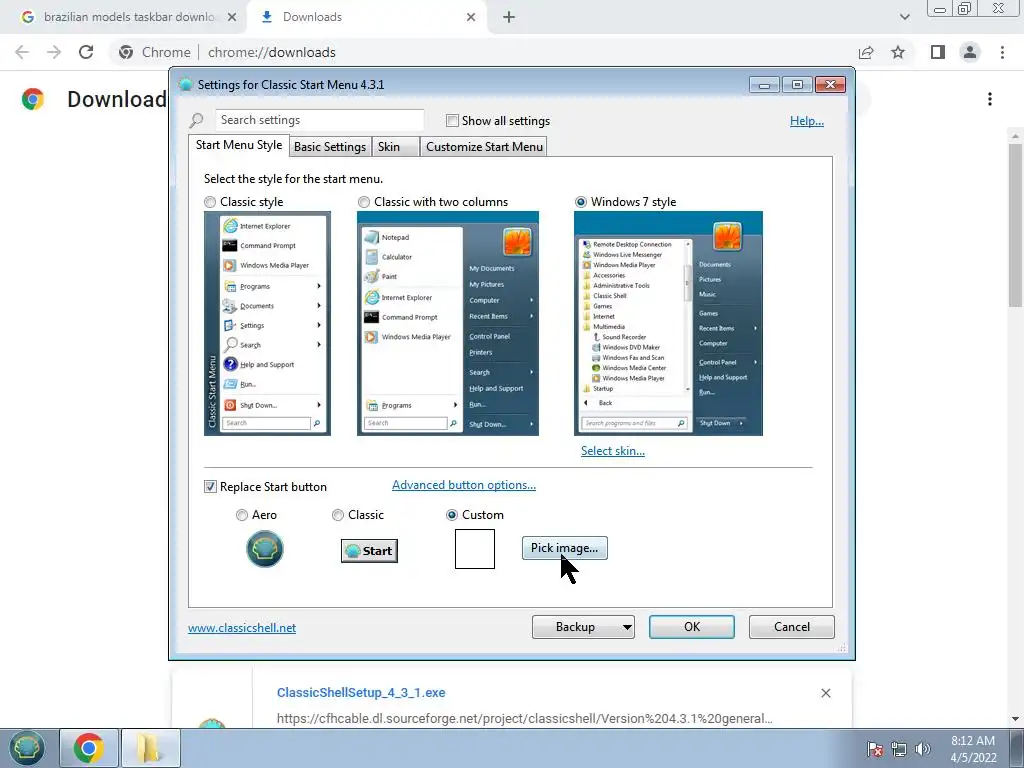This screenshot has height=768, width=1024.
Task: Open the shell Start button on taskbar
Action: 26,748
